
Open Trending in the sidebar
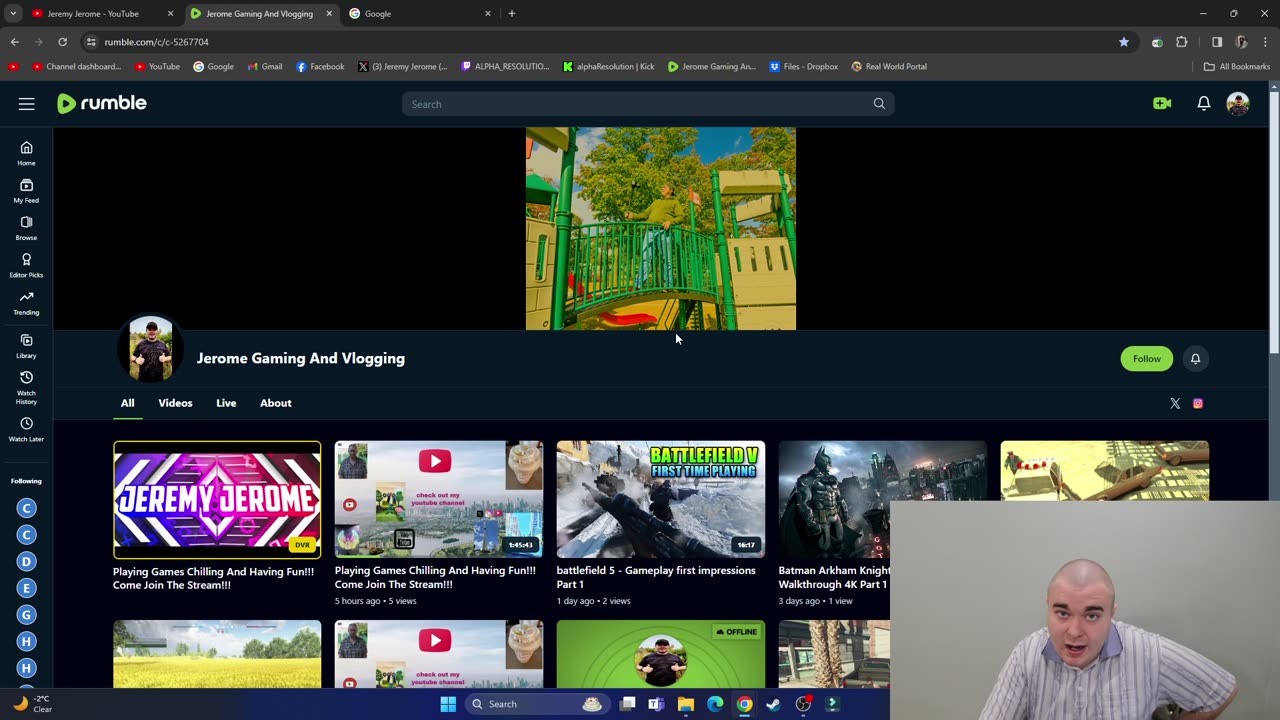click(x=26, y=302)
